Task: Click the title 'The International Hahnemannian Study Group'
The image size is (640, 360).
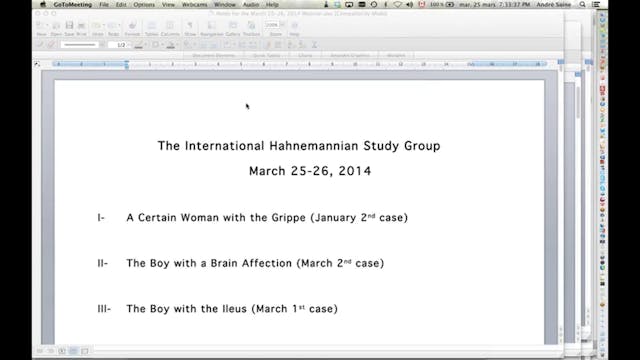Action: (x=299, y=146)
